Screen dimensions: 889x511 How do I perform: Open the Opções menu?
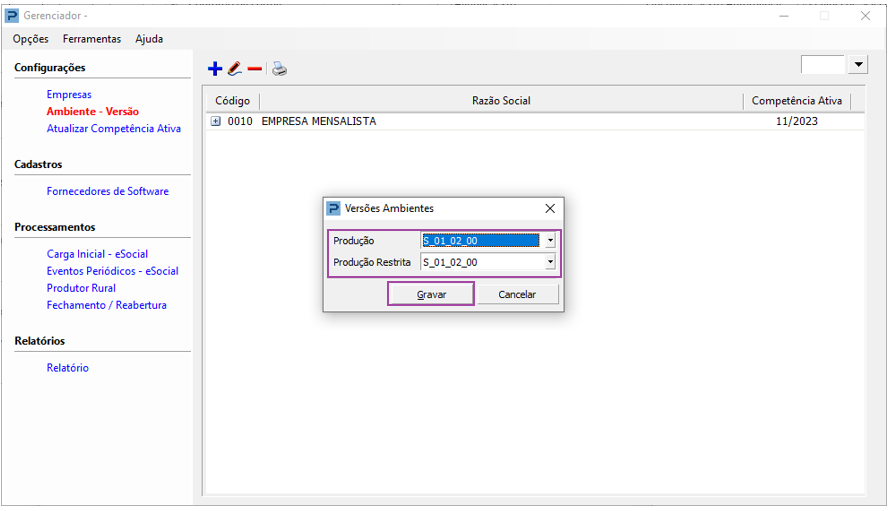[31, 39]
